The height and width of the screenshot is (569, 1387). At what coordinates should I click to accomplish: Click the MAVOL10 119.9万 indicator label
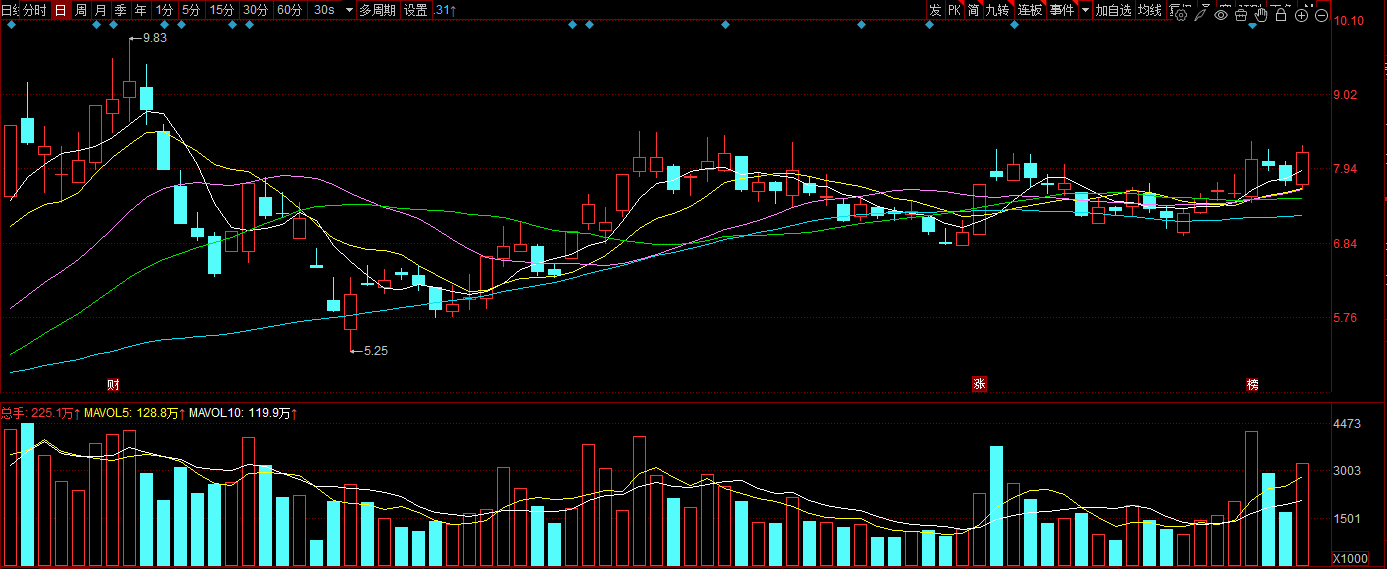(x=243, y=412)
